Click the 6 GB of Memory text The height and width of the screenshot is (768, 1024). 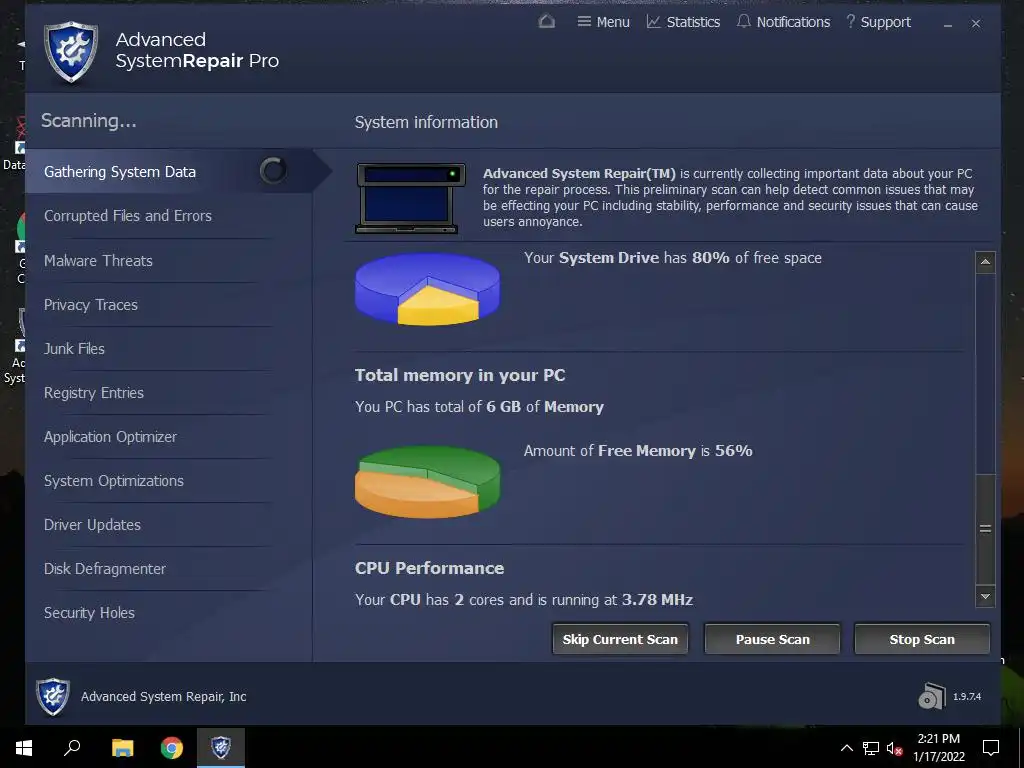[545, 407]
